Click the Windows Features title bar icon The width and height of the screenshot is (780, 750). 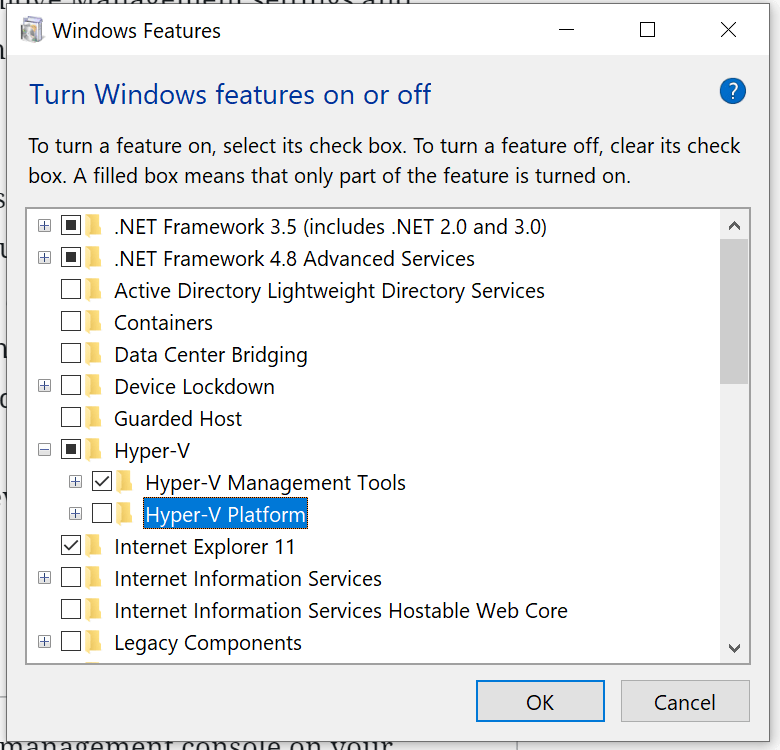point(32,30)
